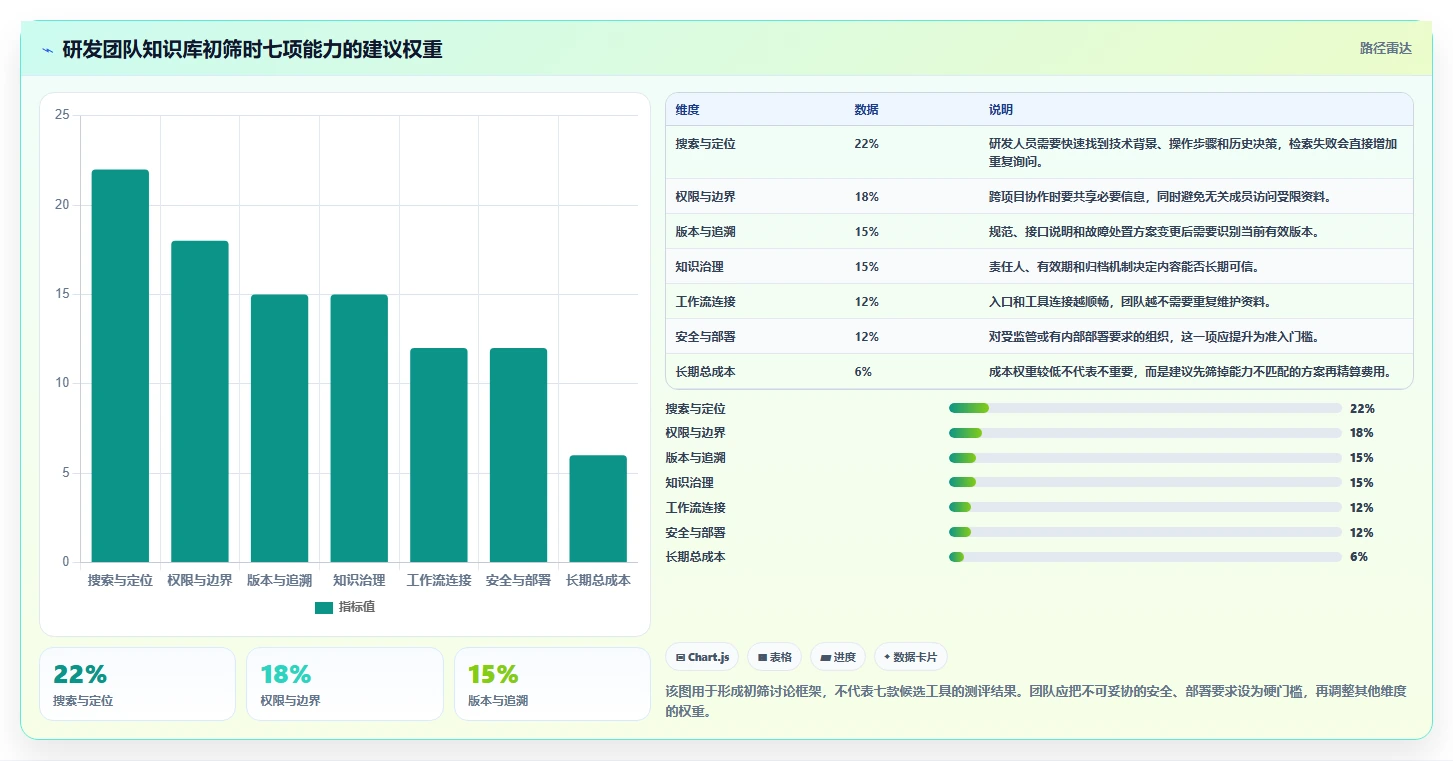Click the 表格 tag chip
The width and height of the screenshot is (1453, 761).
tap(775, 657)
